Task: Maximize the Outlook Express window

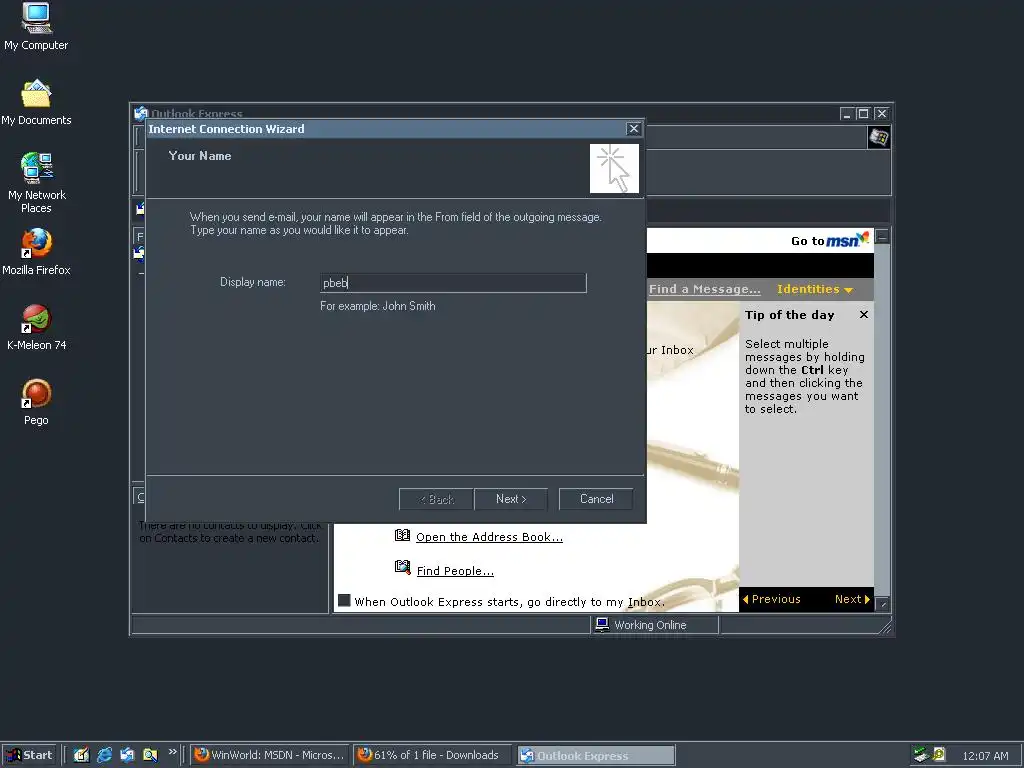Action: point(863,114)
